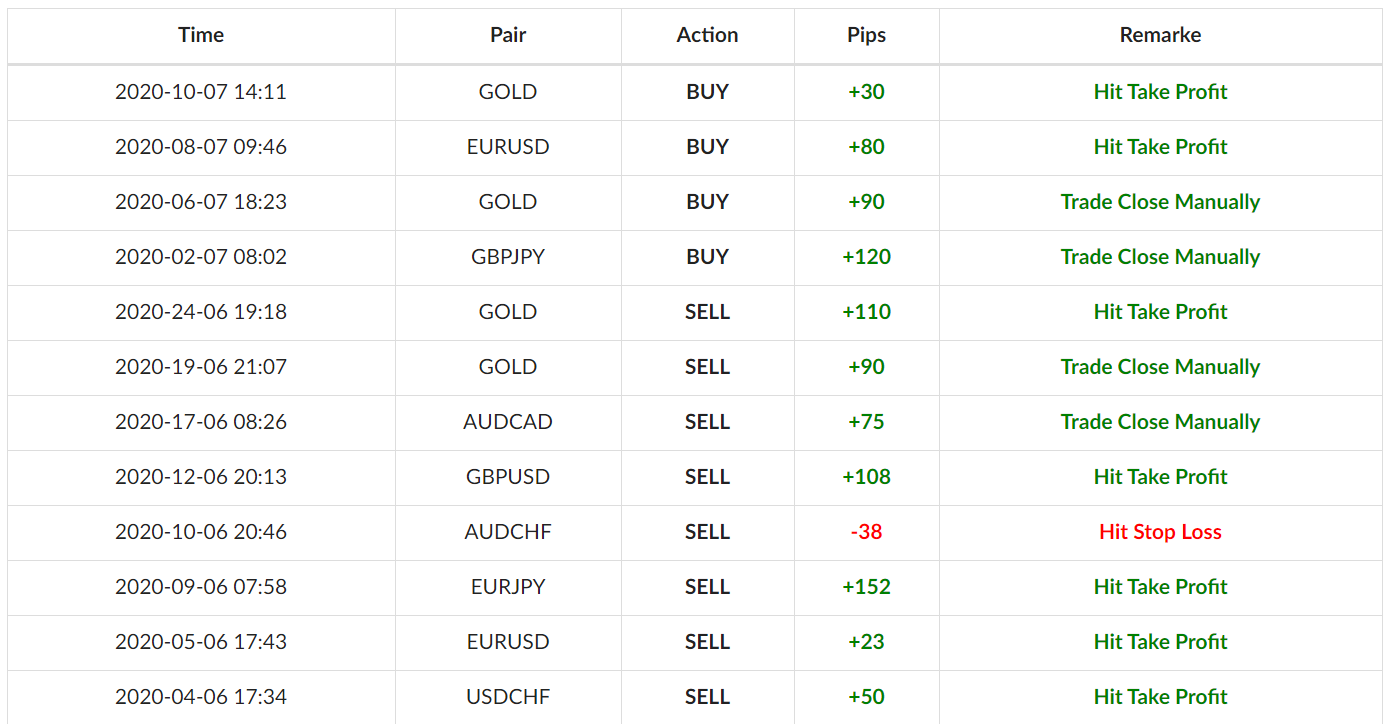Click the Action column header

[x=708, y=35]
